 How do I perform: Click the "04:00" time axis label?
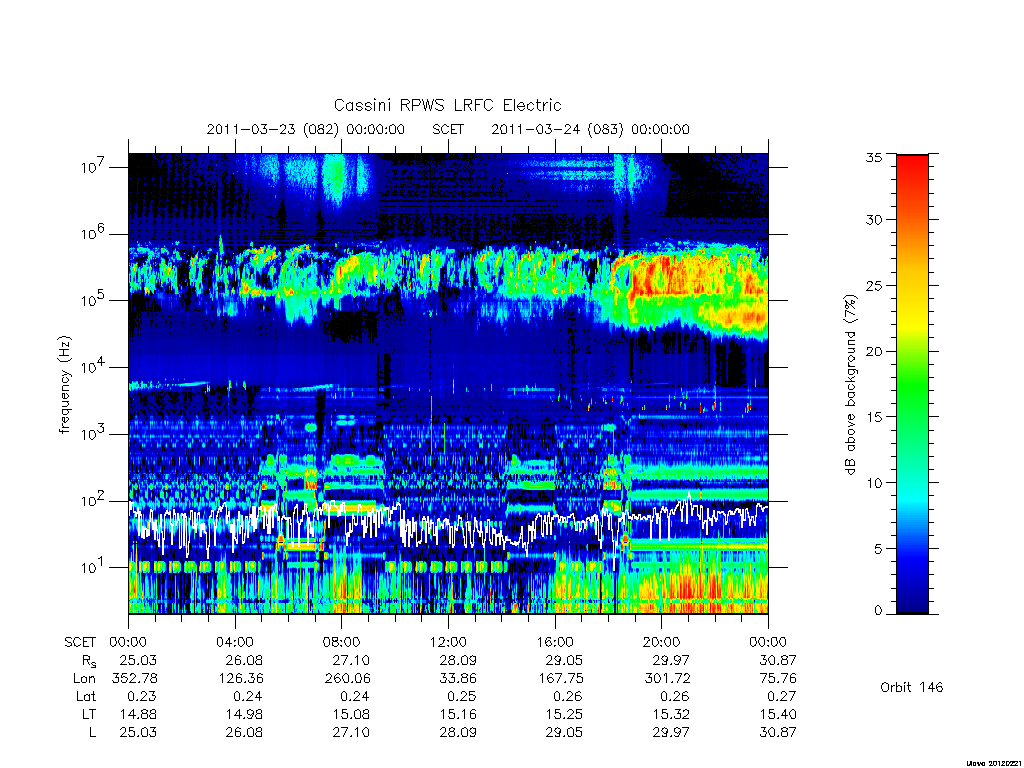tap(234, 643)
